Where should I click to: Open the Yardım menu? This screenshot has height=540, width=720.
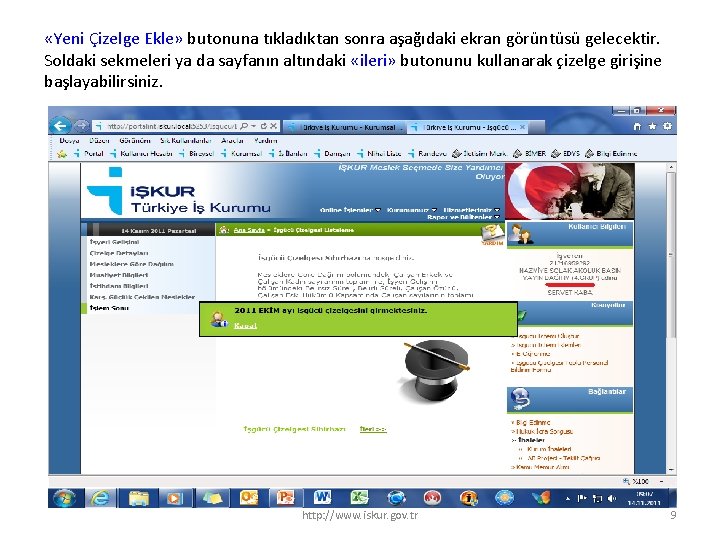(265, 141)
